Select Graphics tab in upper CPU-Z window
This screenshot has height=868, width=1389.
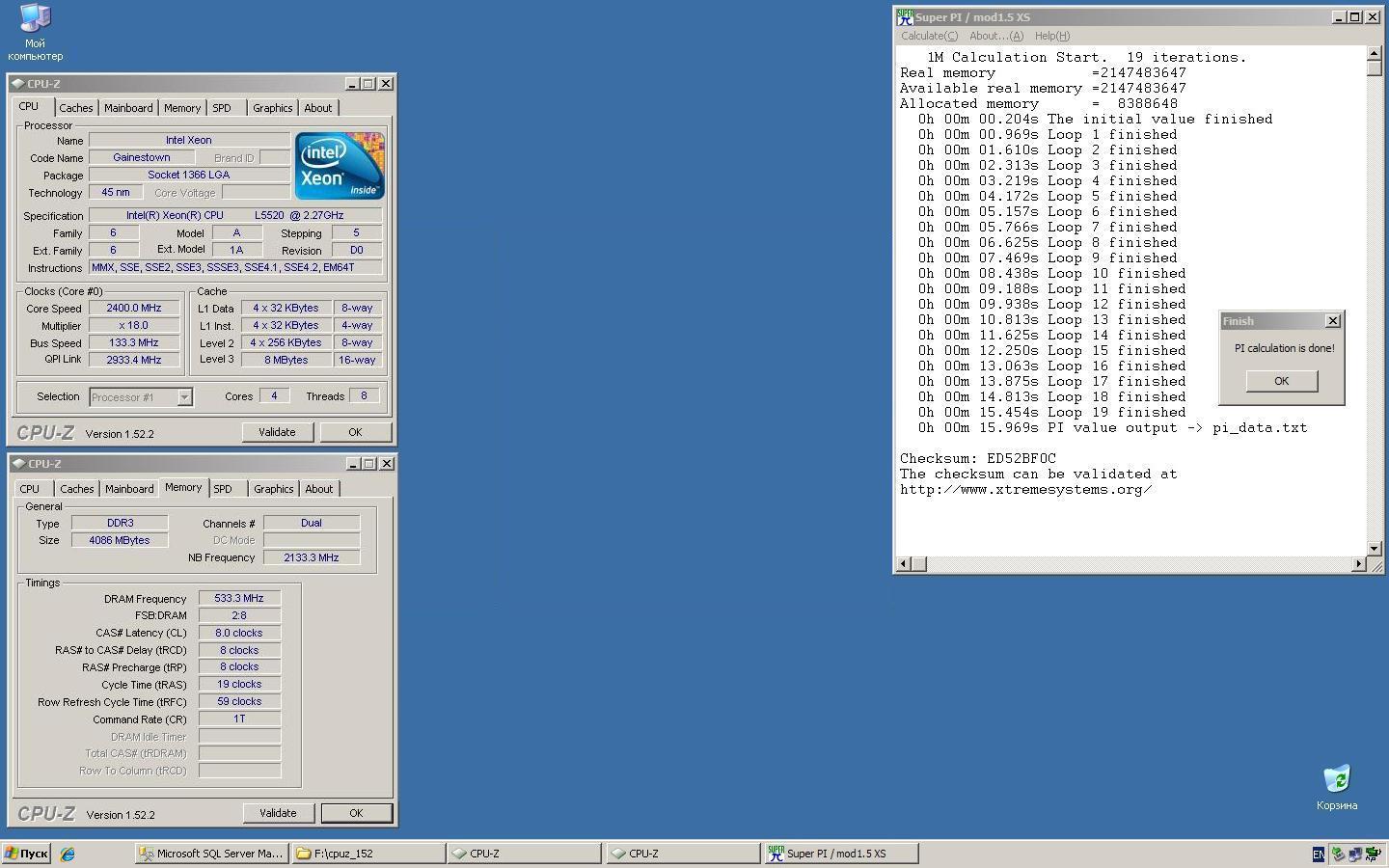(x=272, y=108)
